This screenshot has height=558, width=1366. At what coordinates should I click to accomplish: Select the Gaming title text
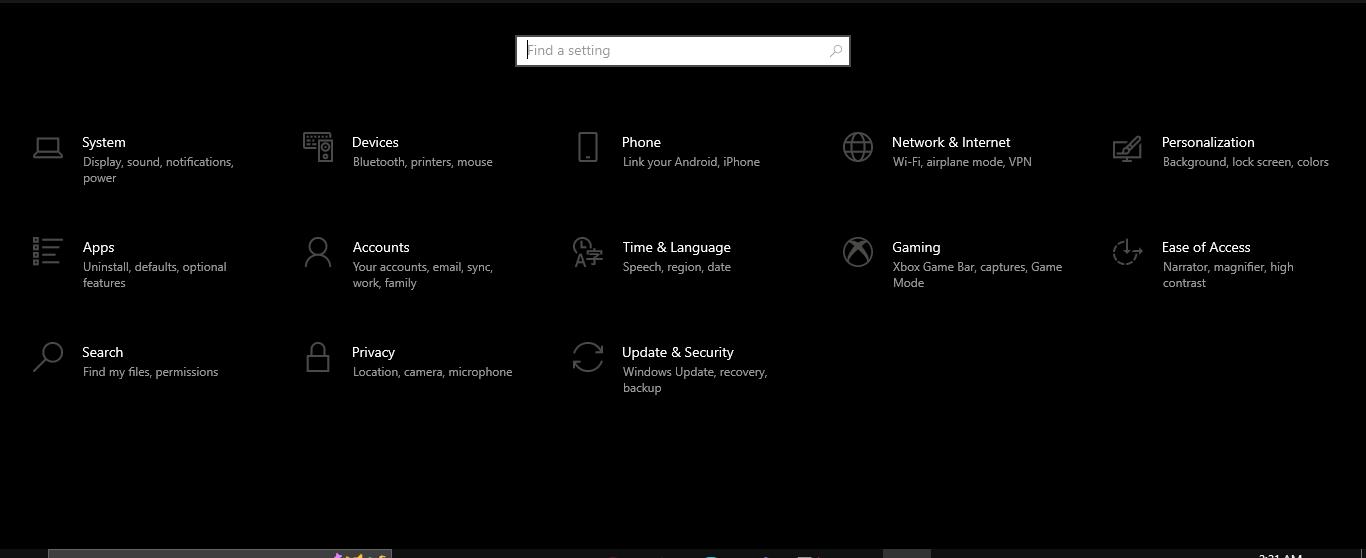(x=916, y=247)
